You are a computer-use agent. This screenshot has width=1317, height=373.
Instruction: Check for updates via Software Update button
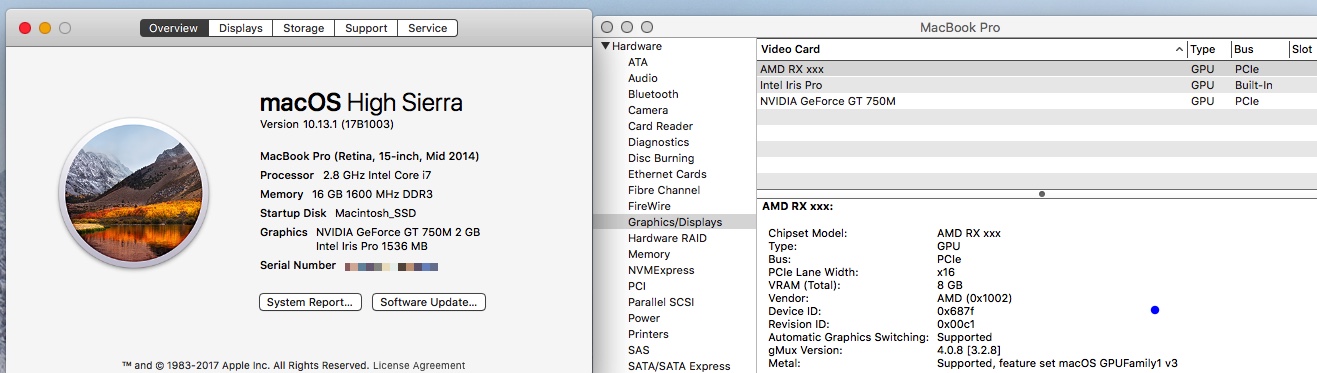pos(429,302)
